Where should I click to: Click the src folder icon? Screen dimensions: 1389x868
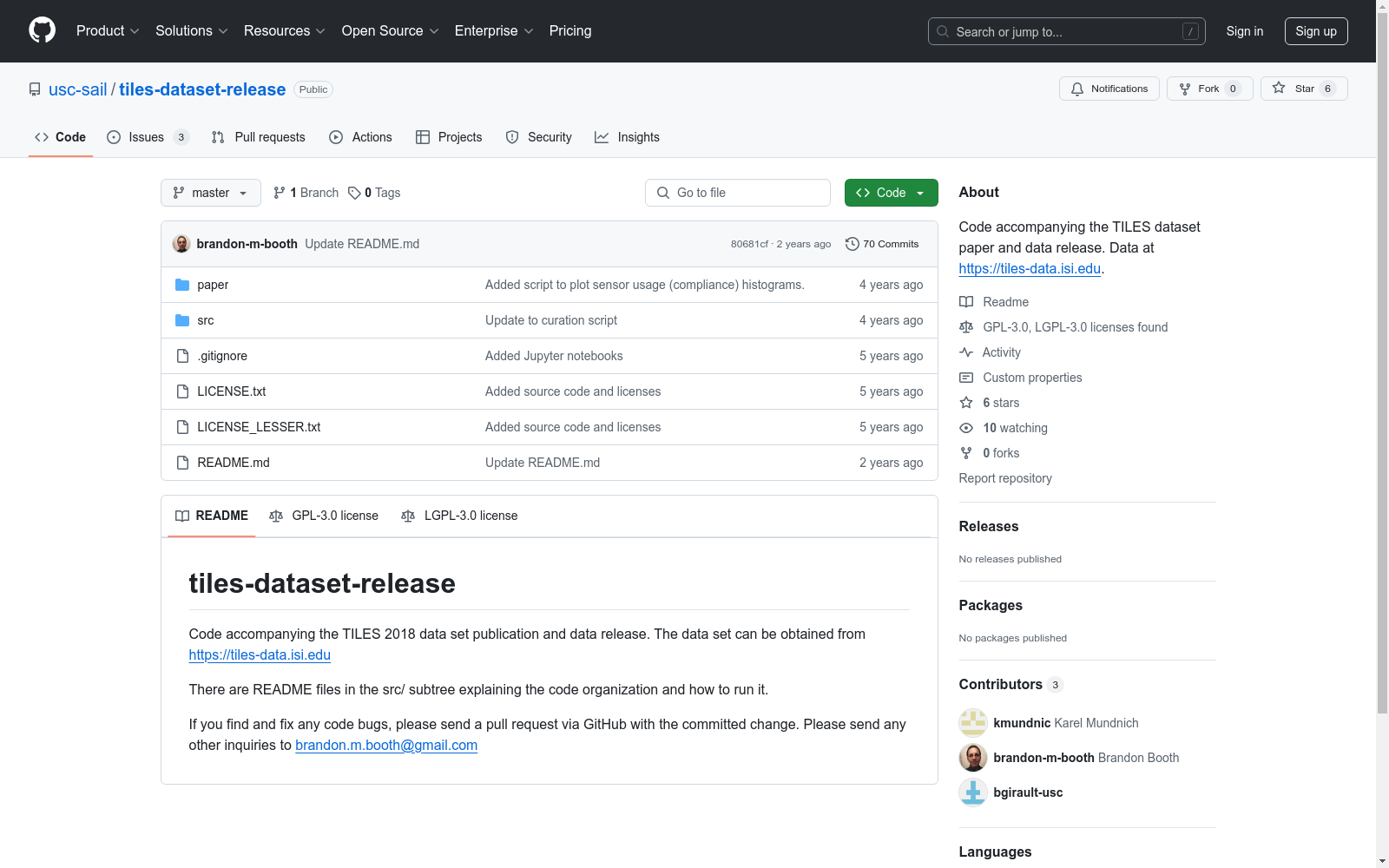(182, 320)
